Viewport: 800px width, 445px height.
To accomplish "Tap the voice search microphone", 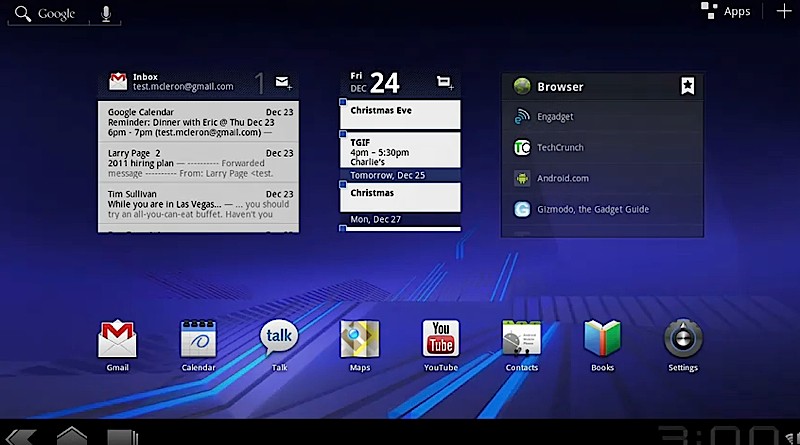I will coord(106,14).
